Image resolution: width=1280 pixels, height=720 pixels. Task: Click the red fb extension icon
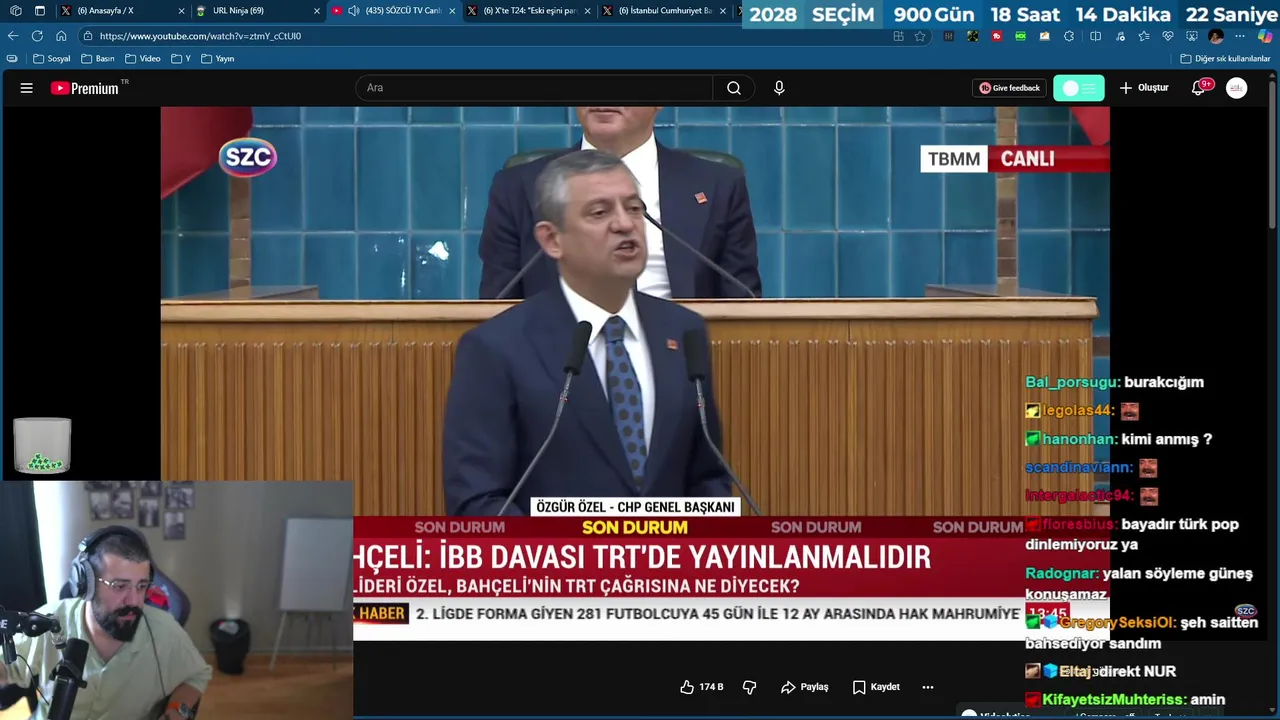pos(997,36)
